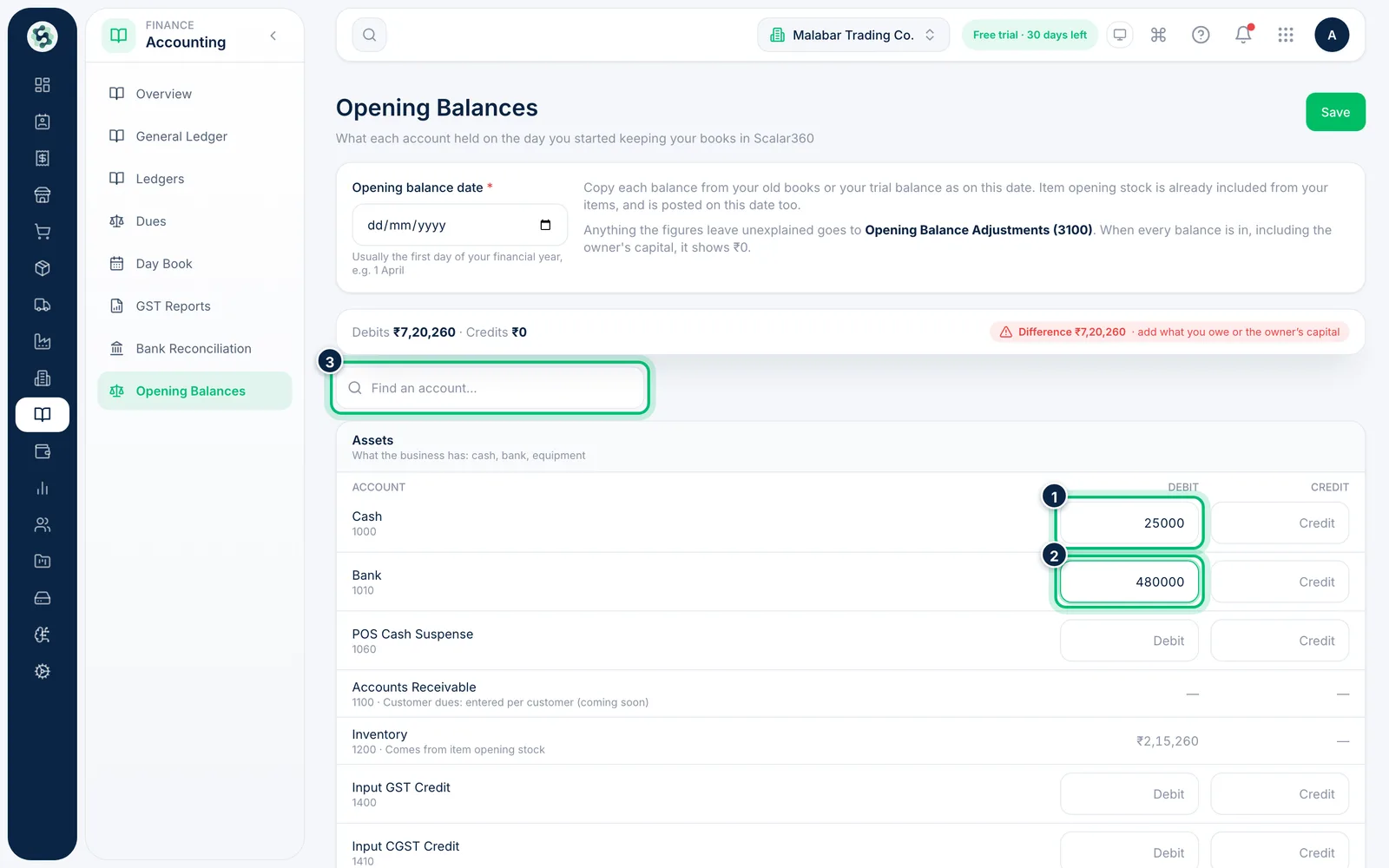Click the Accounts Receivable row label
This screenshot has width=1389, height=868.
414,687
